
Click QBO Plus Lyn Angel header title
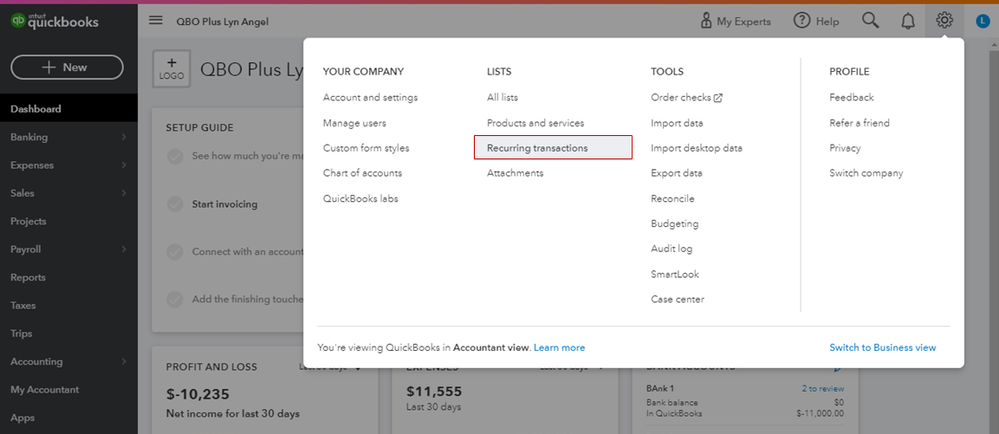[x=222, y=22]
